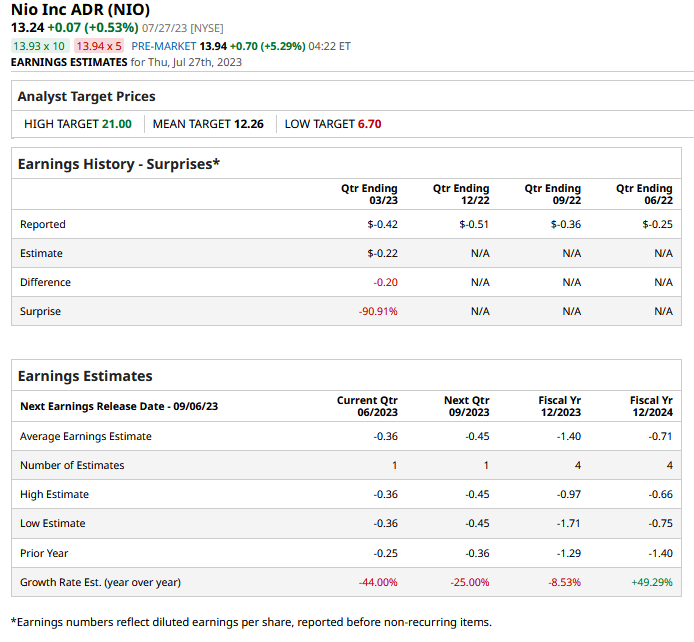Select the LOW TARGET value 6.70
Image resolution: width=694 pixels, height=642 pixels.
coord(369,124)
